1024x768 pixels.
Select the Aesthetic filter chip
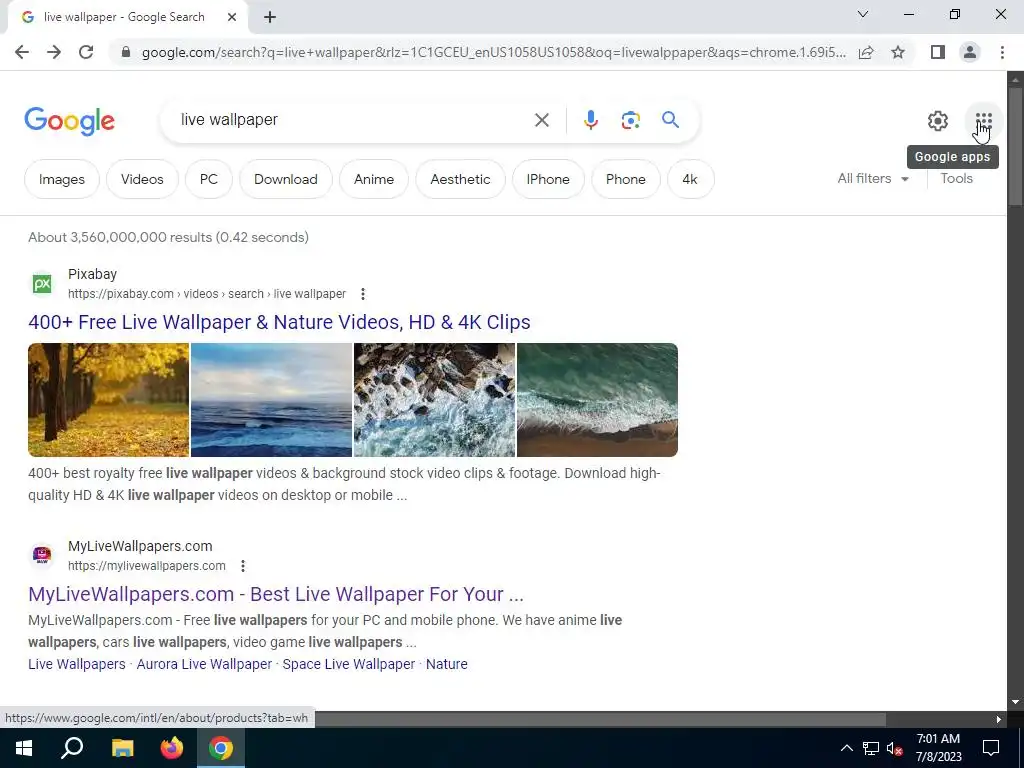[x=460, y=179]
